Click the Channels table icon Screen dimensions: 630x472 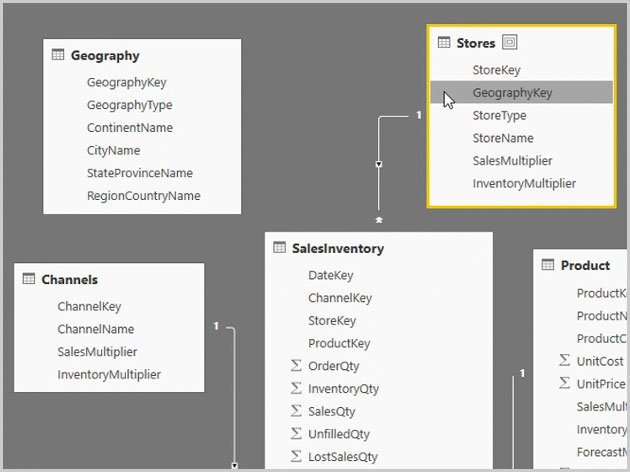[29, 278]
